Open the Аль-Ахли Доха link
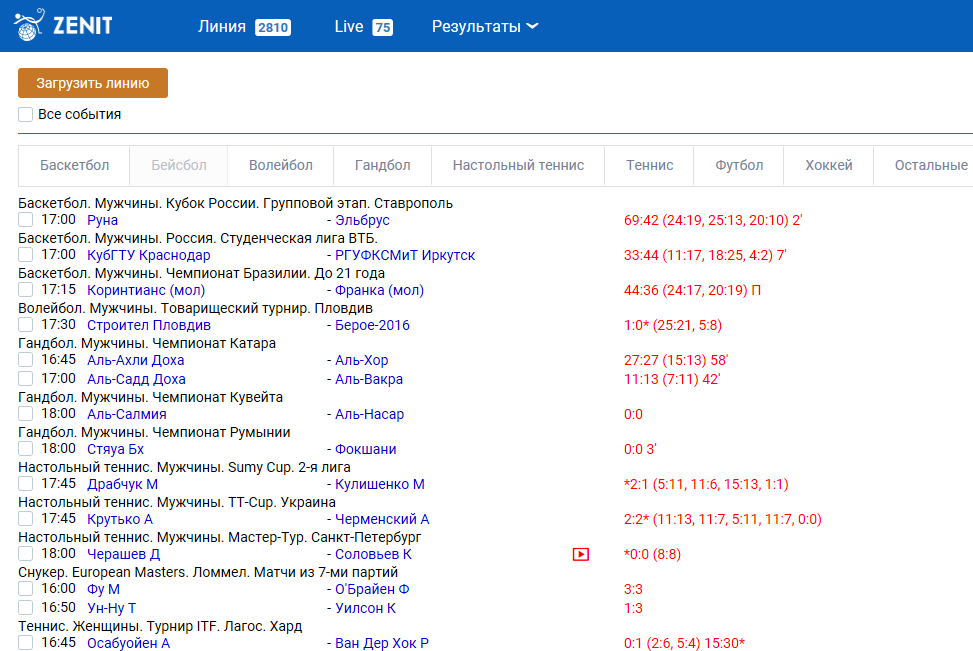This screenshot has height=651, width=973. click(135, 361)
